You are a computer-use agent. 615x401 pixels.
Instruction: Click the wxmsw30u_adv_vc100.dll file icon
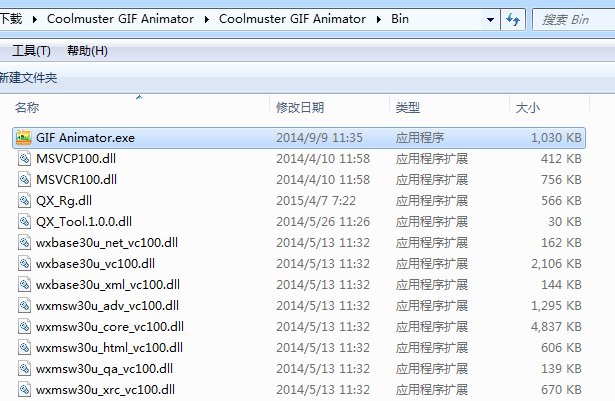pos(24,306)
